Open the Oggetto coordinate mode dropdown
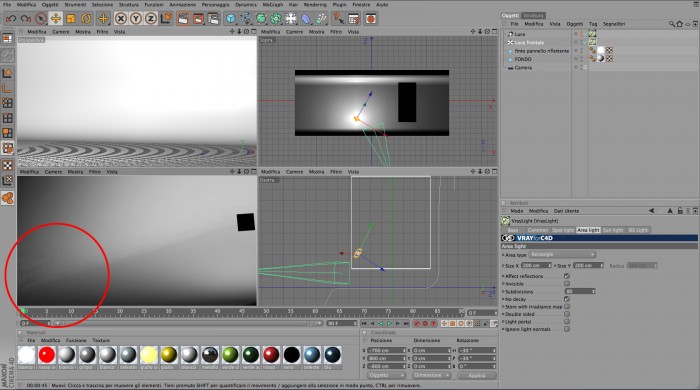The height and width of the screenshot is (390, 700). (386, 375)
